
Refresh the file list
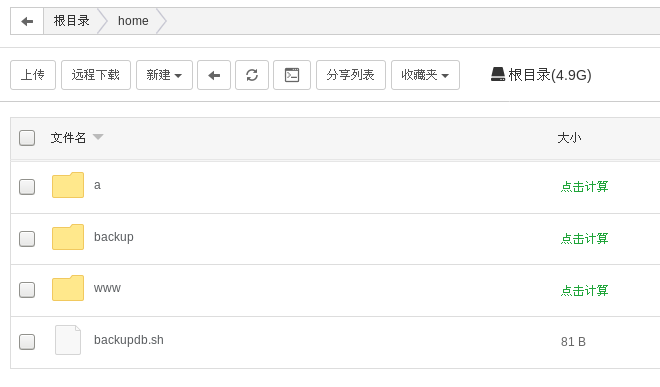252,75
